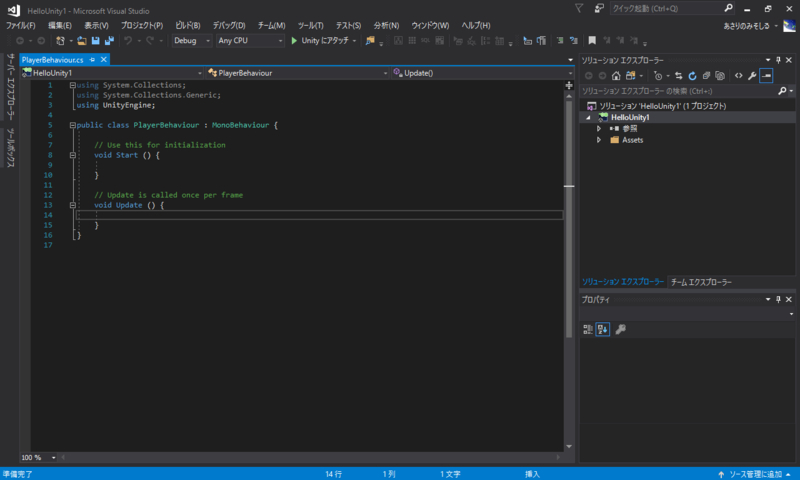Click the Quick Launch search magnifier
This screenshot has height=480, width=800.
click(x=728, y=8)
